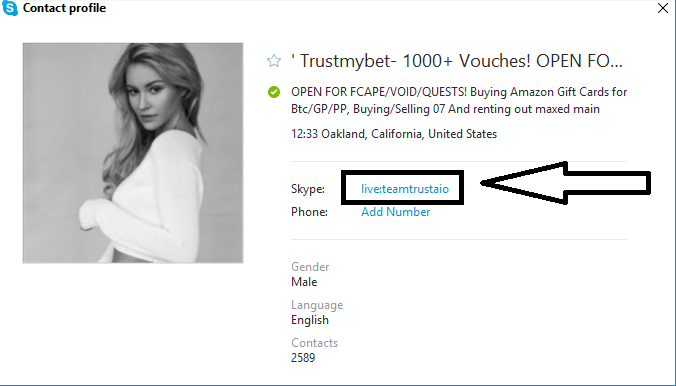This screenshot has width=676, height=386.
Task: Click the Gender label
Action: [310, 267]
